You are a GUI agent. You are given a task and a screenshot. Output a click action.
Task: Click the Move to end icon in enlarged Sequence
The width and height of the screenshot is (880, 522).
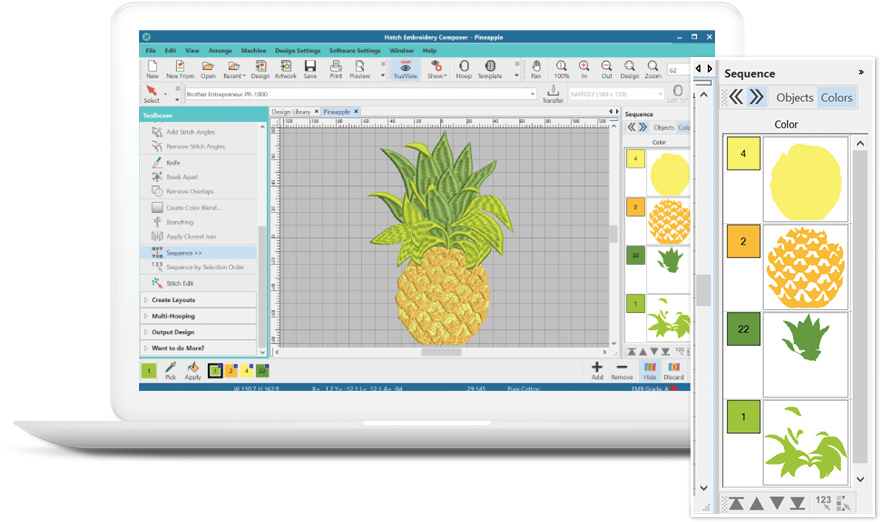(x=798, y=503)
